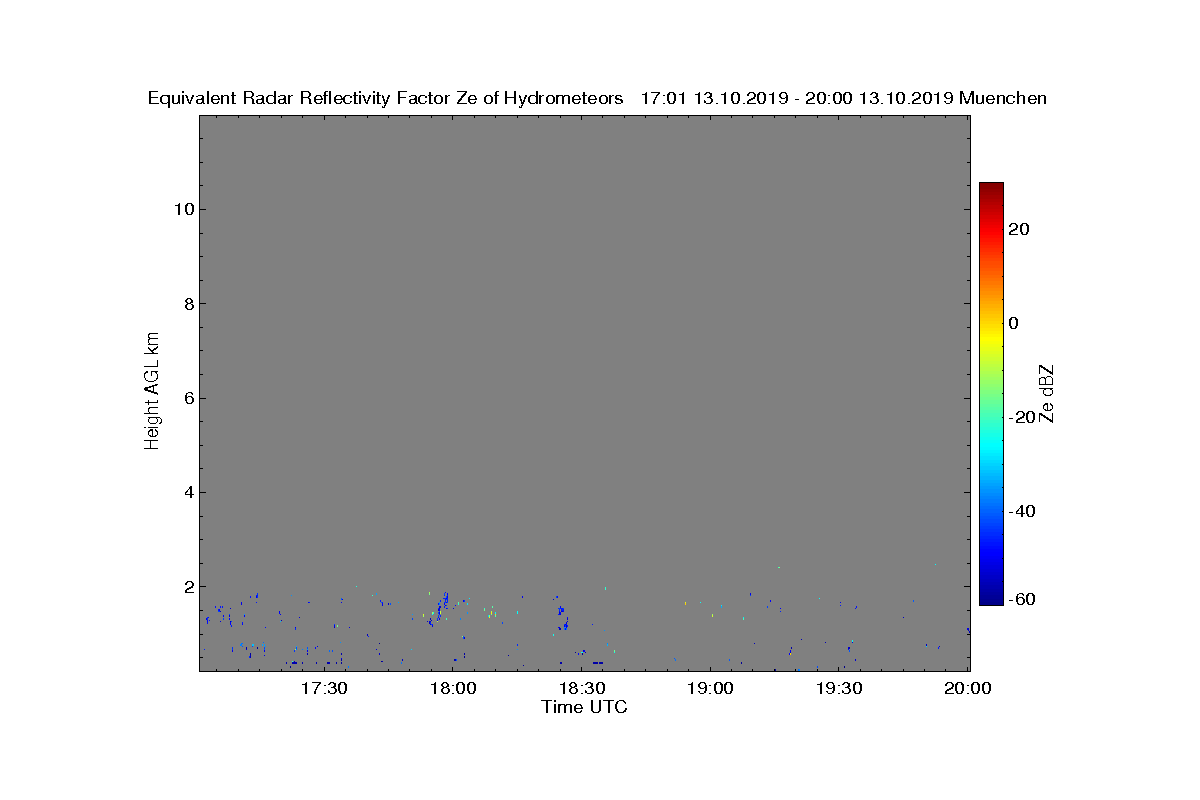Click the 20:00 time axis label
The height and width of the screenshot is (800, 1200).
pyautogui.click(x=968, y=688)
